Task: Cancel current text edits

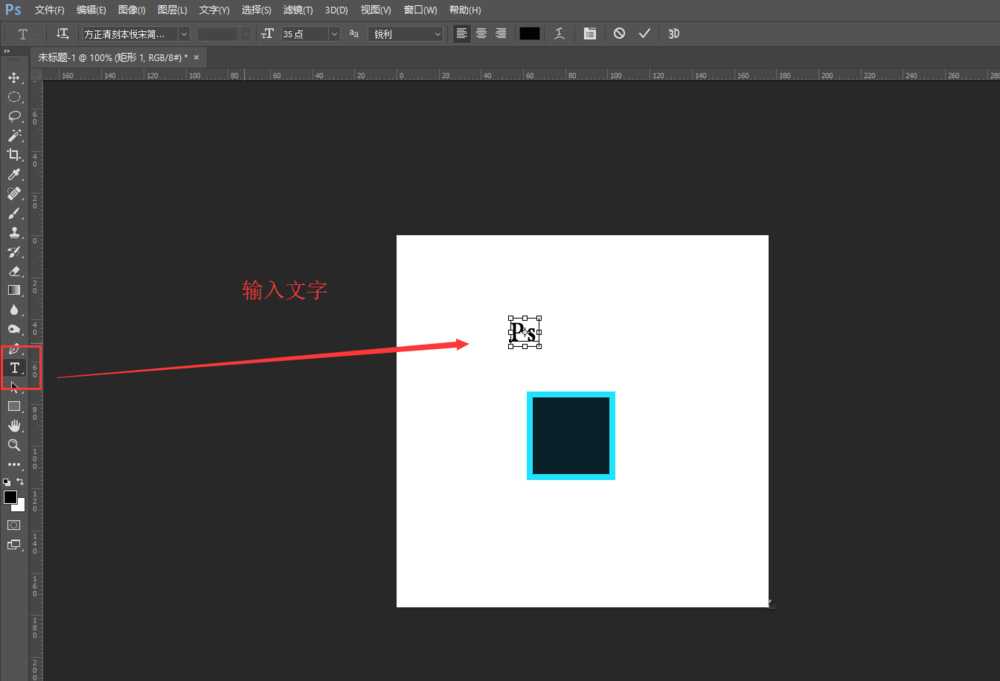Action: click(x=619, y=33)
